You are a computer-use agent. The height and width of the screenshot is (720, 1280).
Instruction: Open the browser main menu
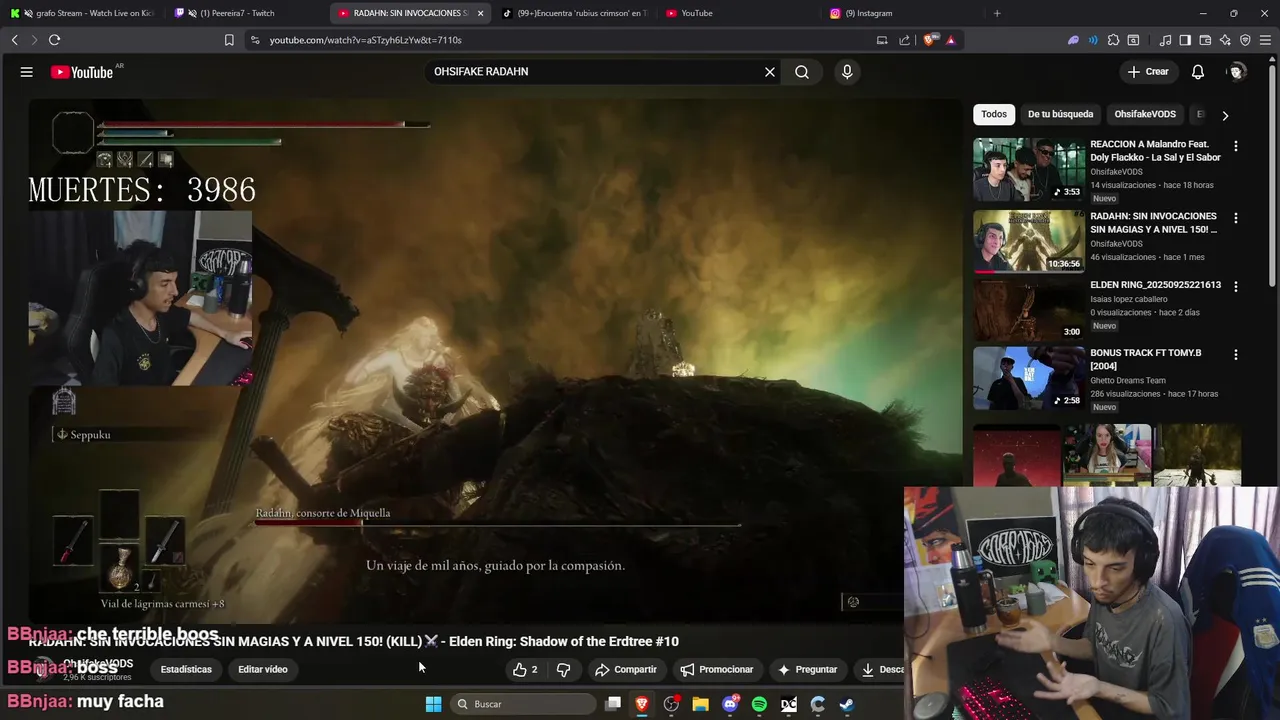tap(1266, 40)
